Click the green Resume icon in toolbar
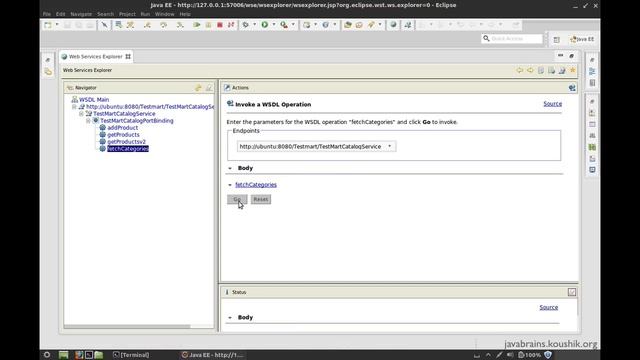Viewport: 640px width, 360px height. (197, 25)
